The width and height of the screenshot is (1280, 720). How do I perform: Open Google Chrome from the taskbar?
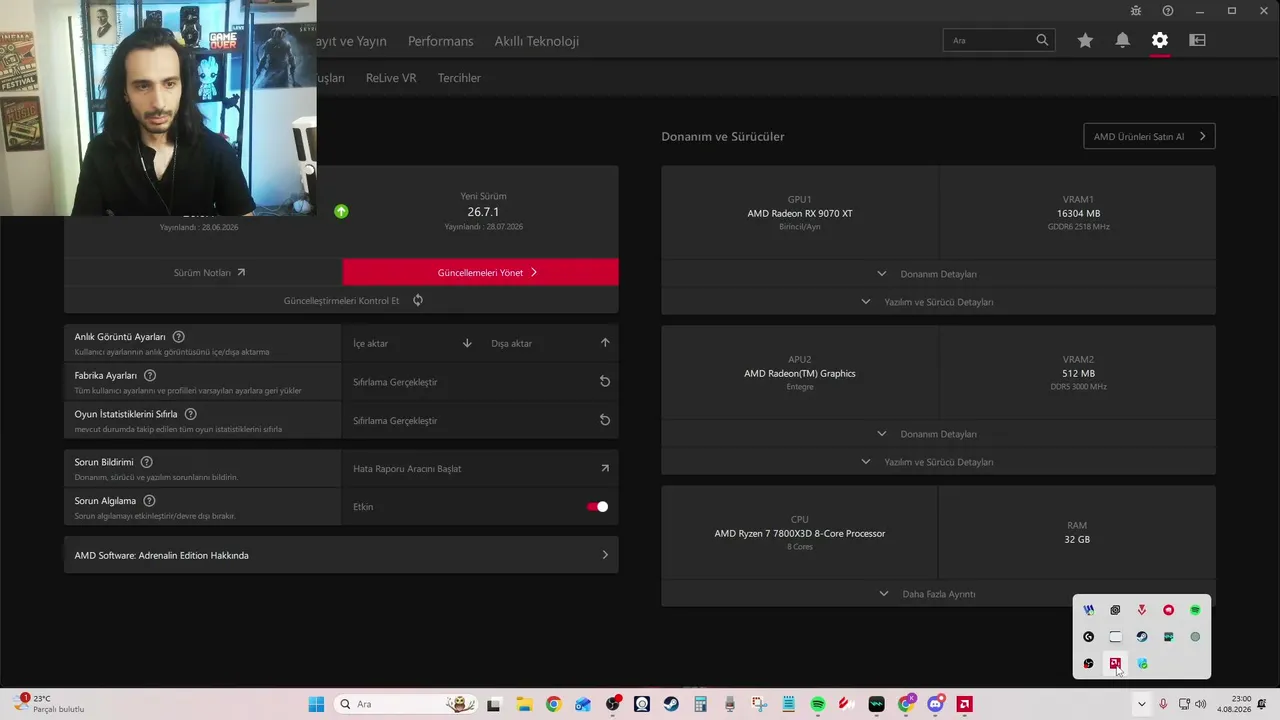(x=554, y=704)
